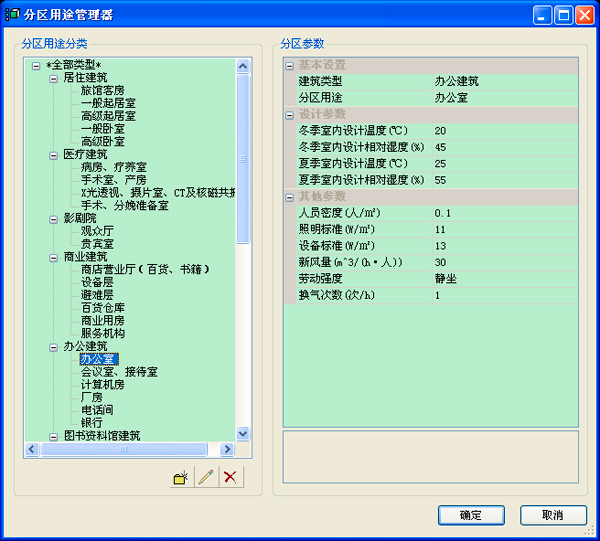Click the tree's horizontal scrollbar right arrow
Viewport: 600px width, 541px height.
[229, 449]
